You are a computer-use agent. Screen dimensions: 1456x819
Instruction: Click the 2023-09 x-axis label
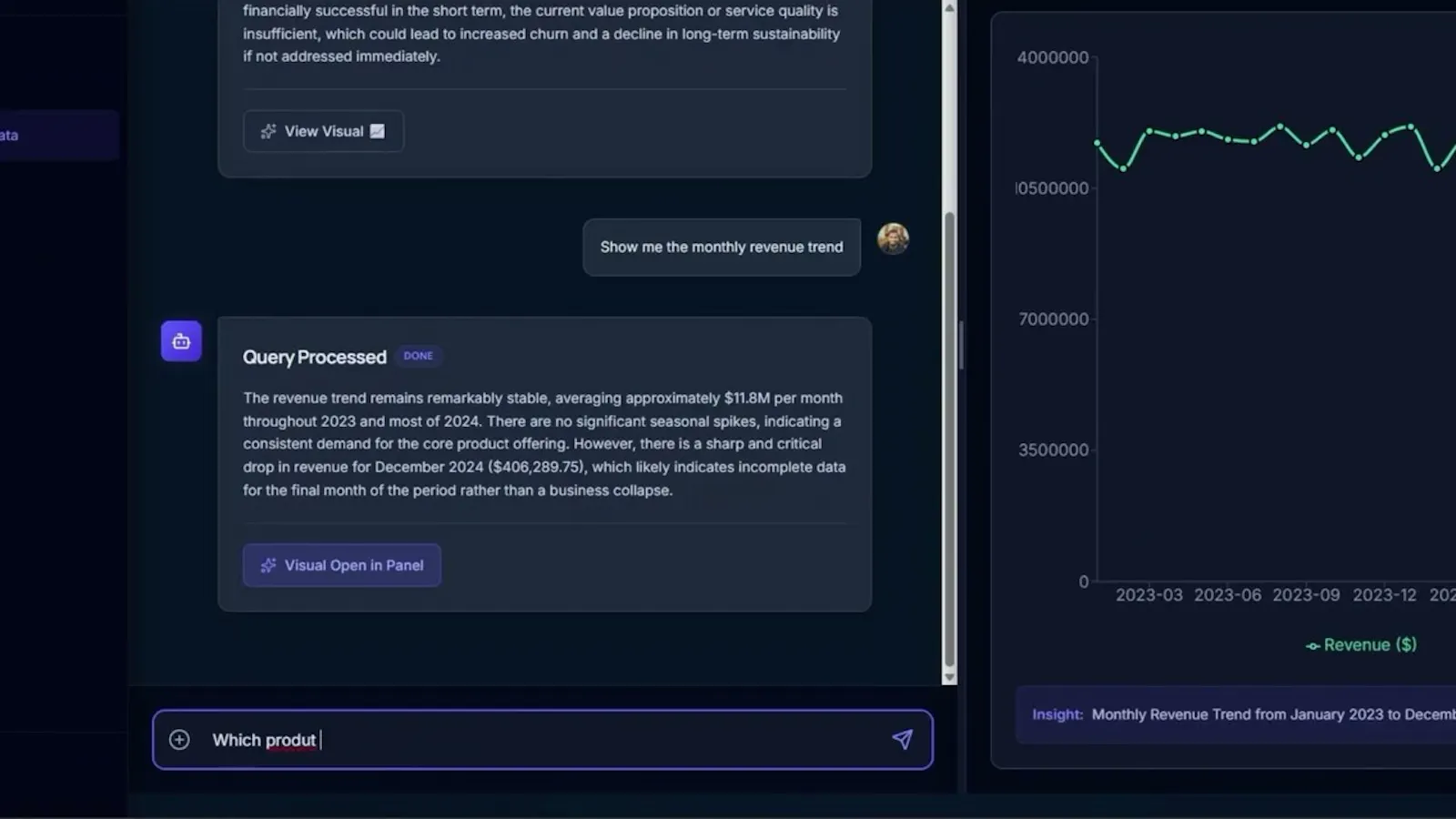pyautogui.click(x=1306, y=595)
